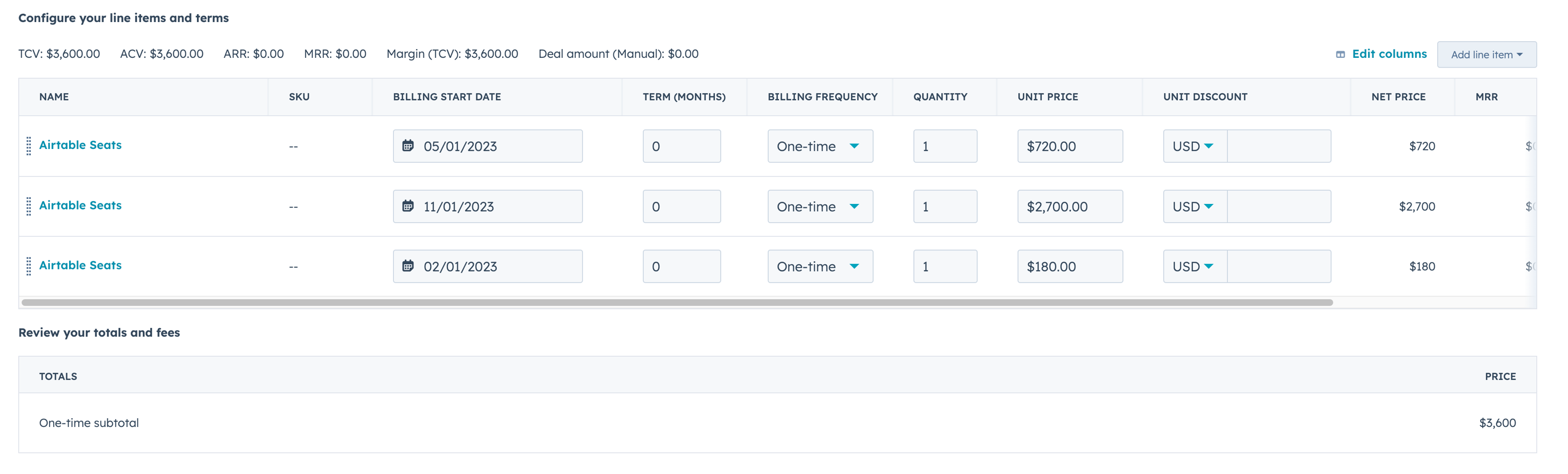Image resolution: width=1568 pixels, height=474 pixels.
Task: Expand One-time billing frequency in $180.00 row
Action: point(820,266)
